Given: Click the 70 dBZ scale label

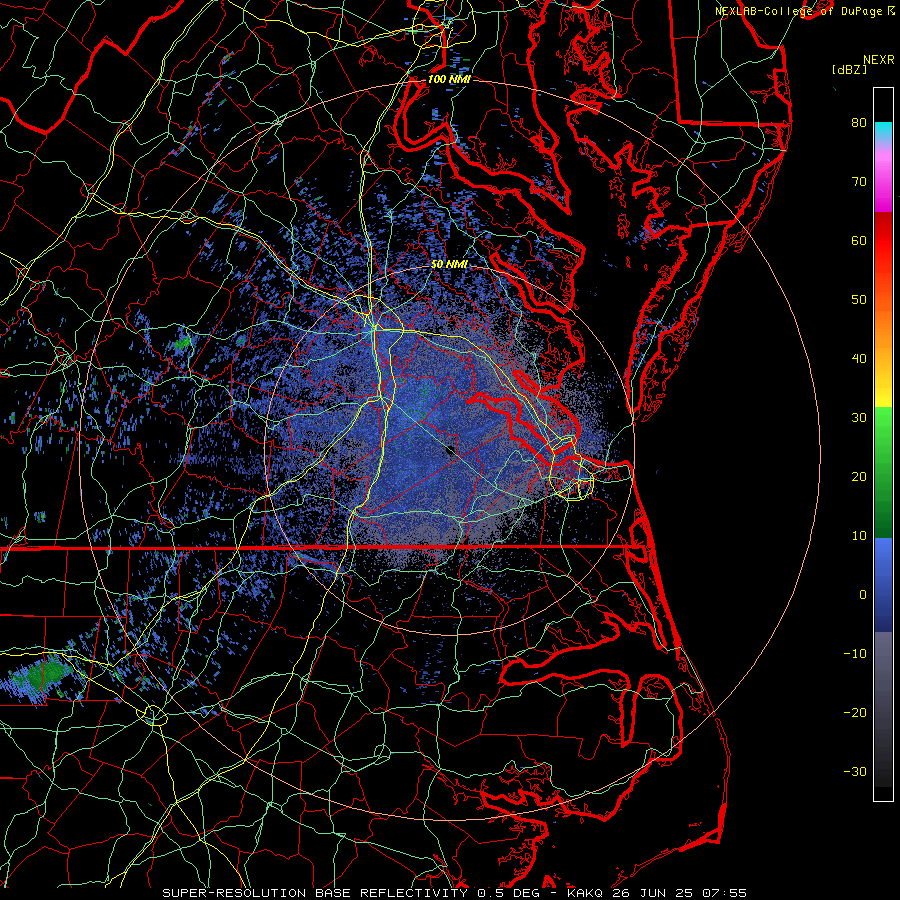Looking at the screenshot, I should (859, 182).
